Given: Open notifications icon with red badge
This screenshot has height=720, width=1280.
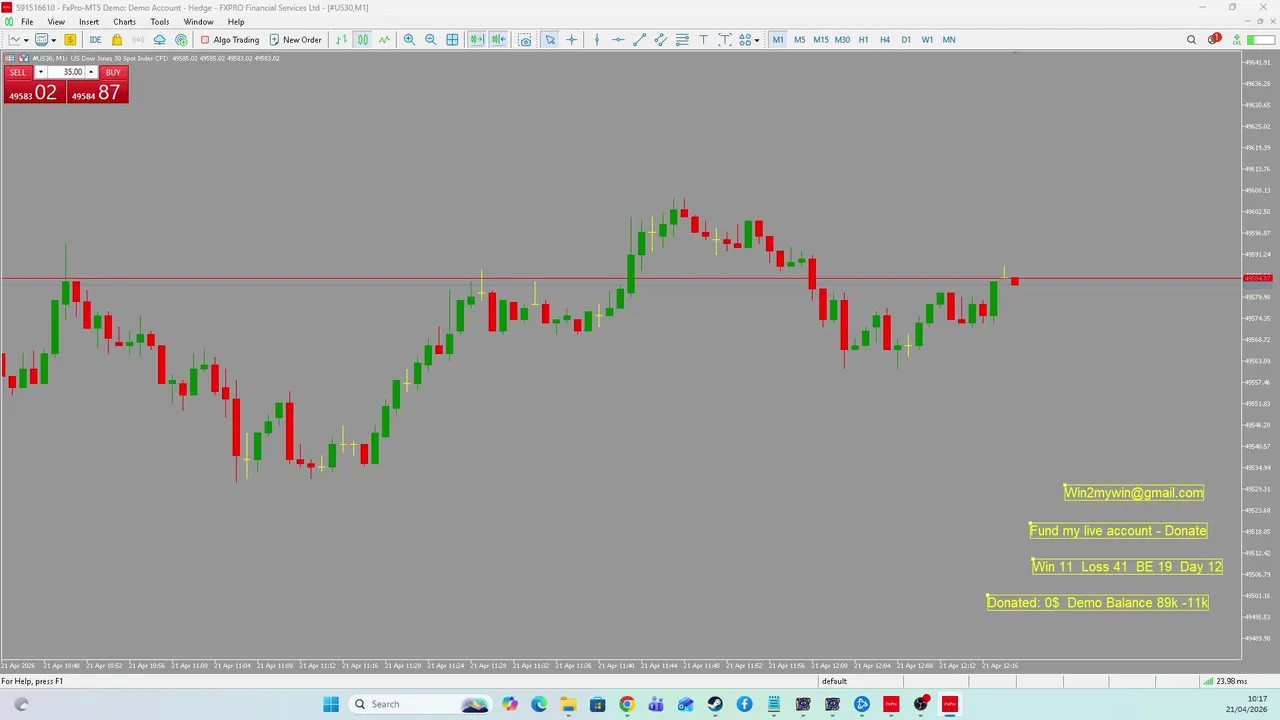Looking at the screenshot, I should [1214, 40].
